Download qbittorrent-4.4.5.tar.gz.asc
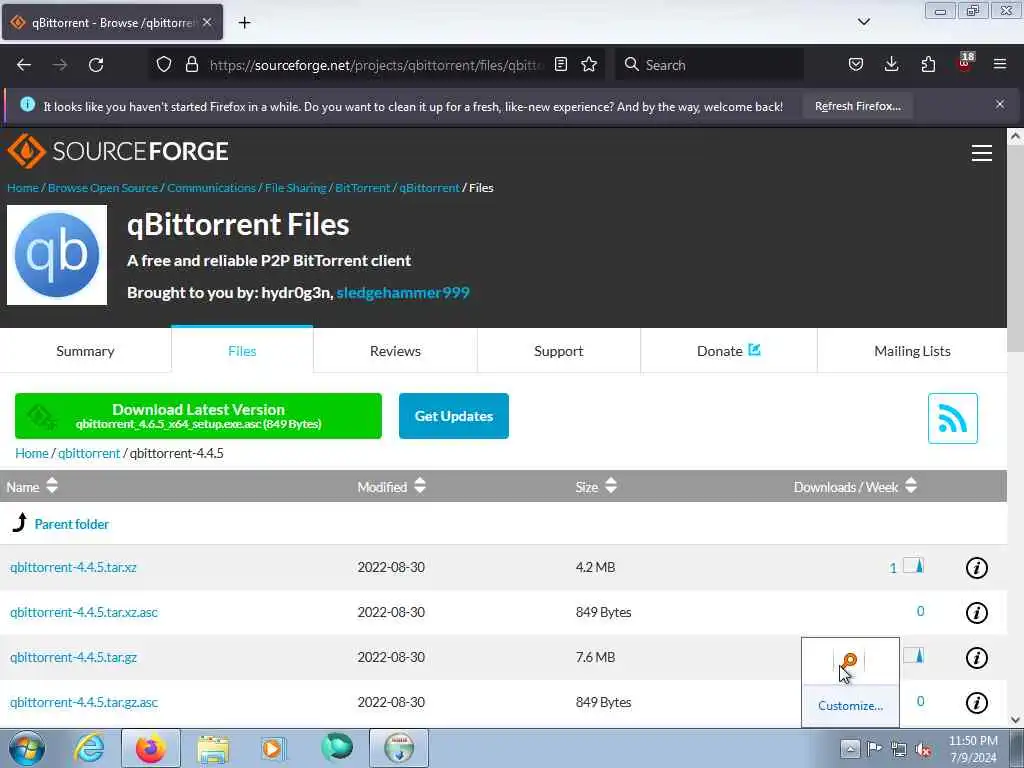The image size is (1024, 768). [84, 702]
